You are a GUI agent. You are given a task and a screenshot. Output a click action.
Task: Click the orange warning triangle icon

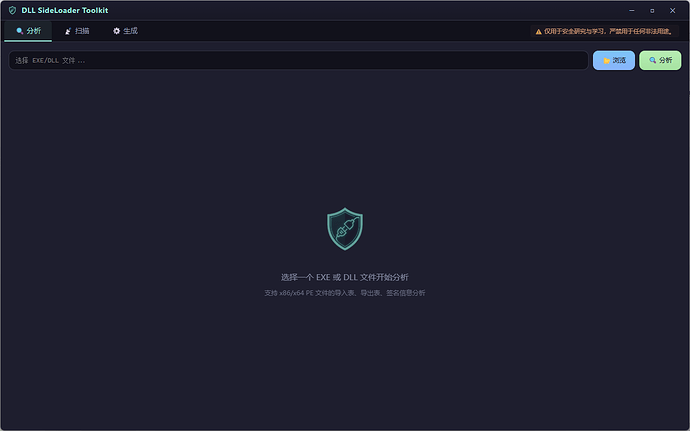(x=538, y=32)
